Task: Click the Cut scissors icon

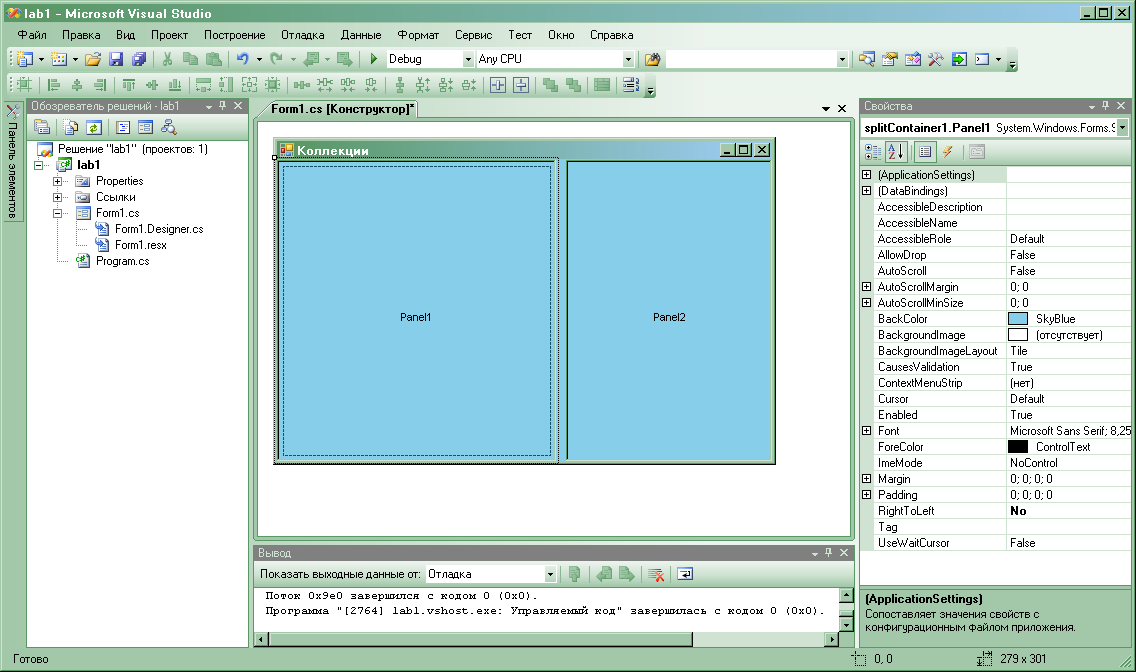Action: point(167,59)
